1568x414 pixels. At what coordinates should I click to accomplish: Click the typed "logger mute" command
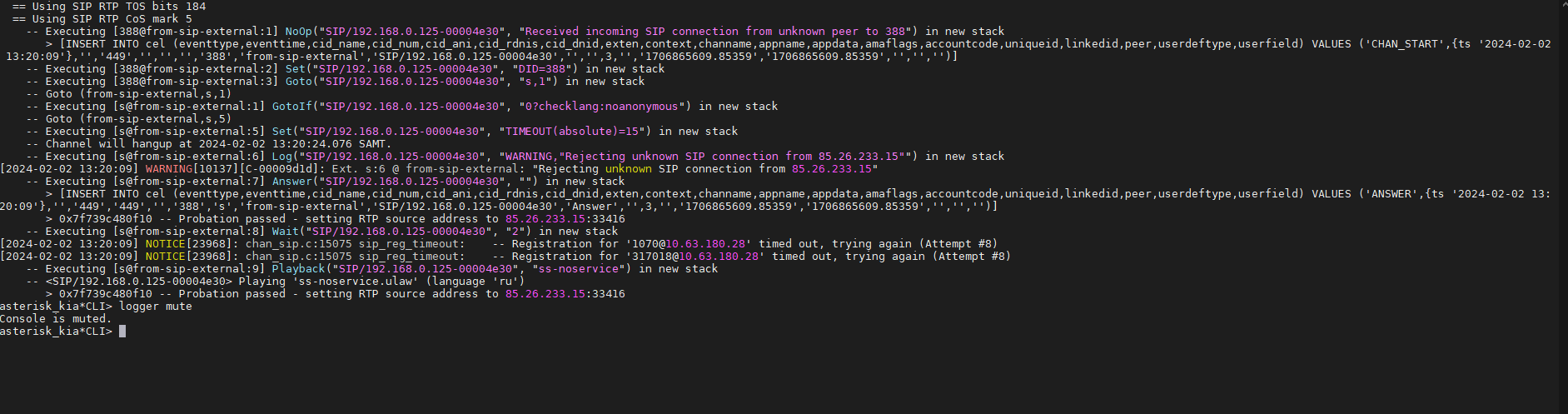156,307
